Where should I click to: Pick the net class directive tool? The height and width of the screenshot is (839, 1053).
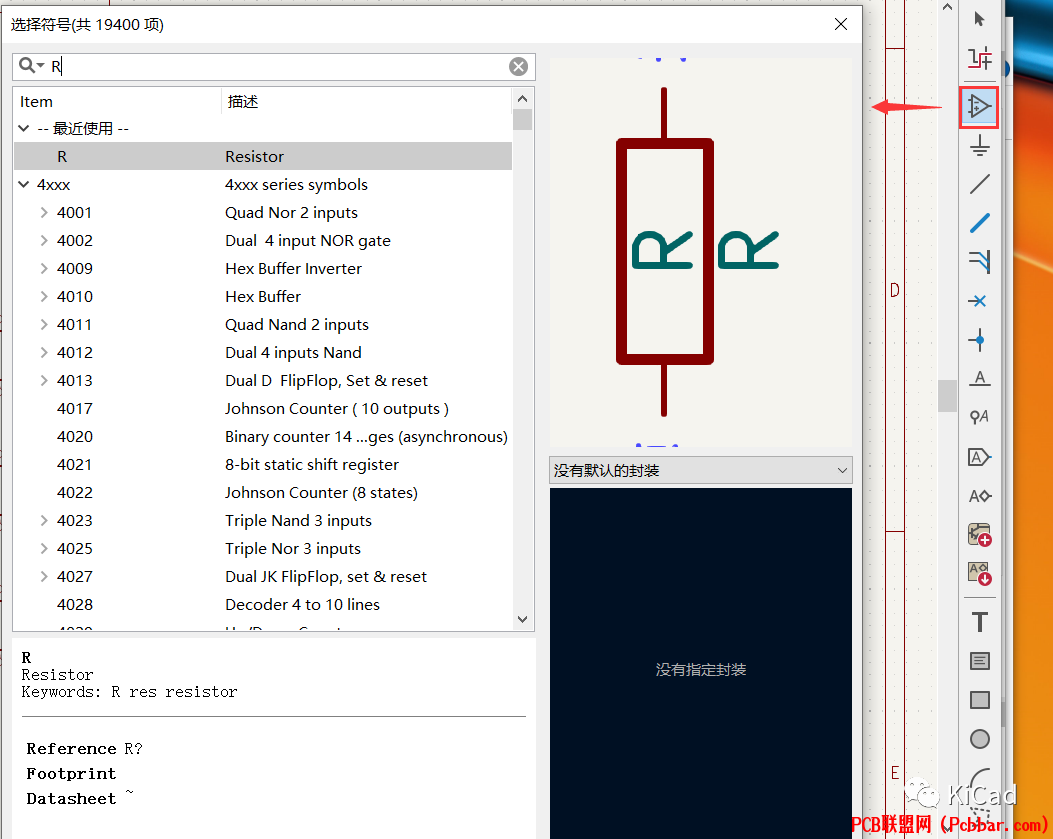coord(979,417)
